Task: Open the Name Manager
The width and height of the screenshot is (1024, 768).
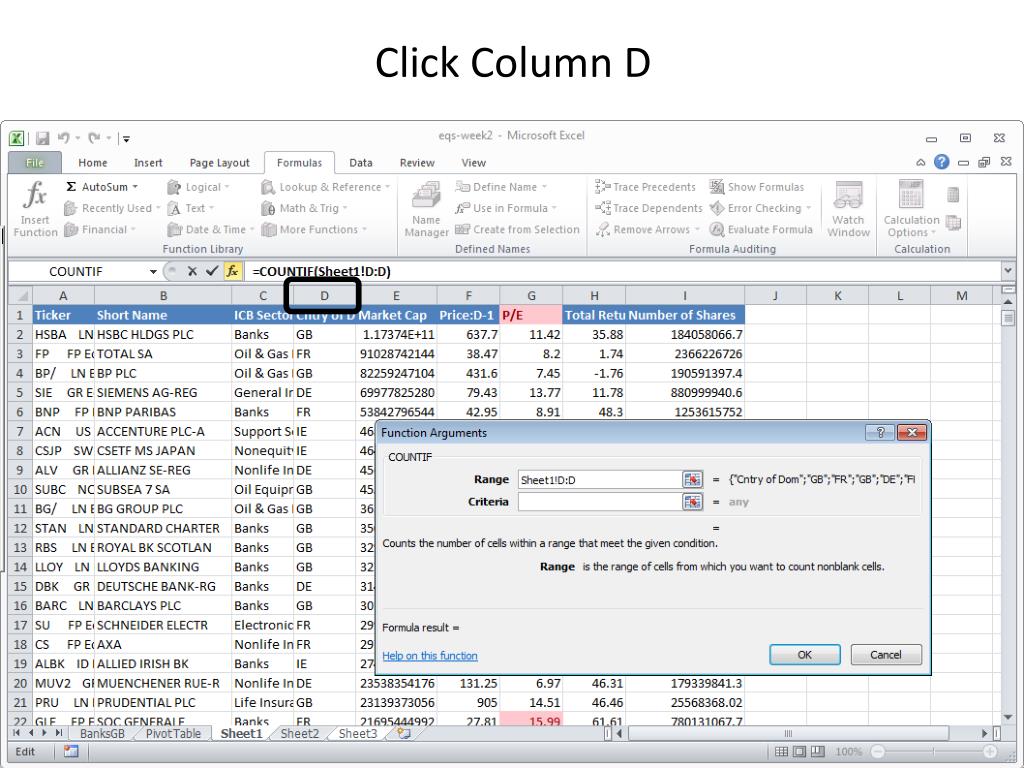Action: click(426, 209)
